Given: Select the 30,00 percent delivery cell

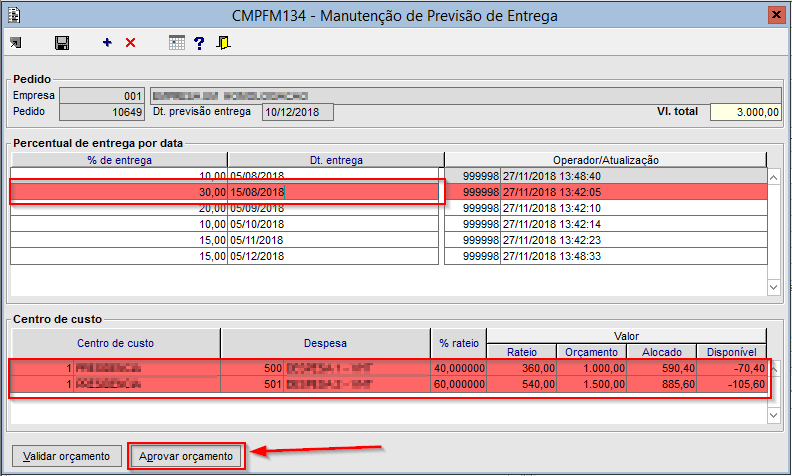Looking at the screenshot, I should [x=119, y=192].
